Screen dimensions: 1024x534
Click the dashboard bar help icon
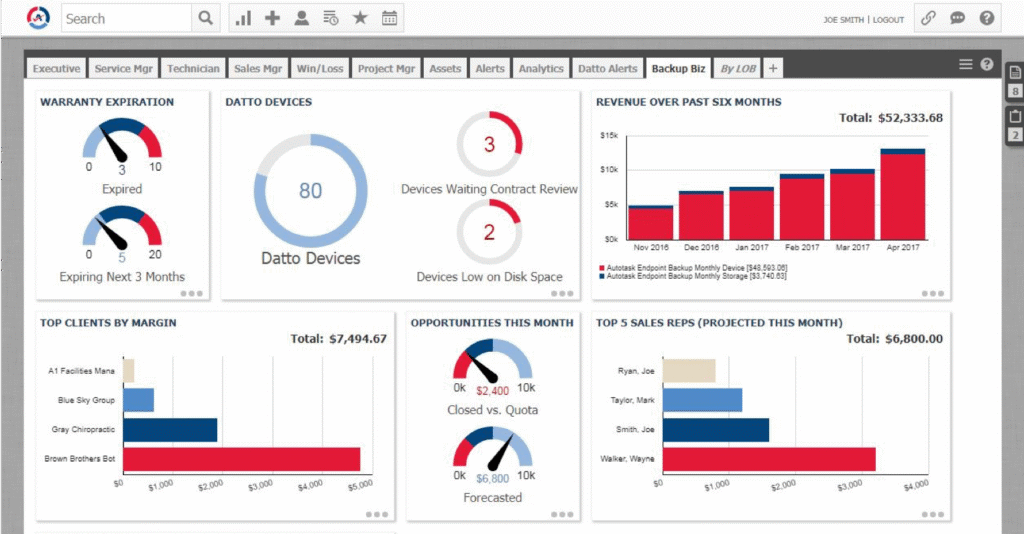pos(987,64)
